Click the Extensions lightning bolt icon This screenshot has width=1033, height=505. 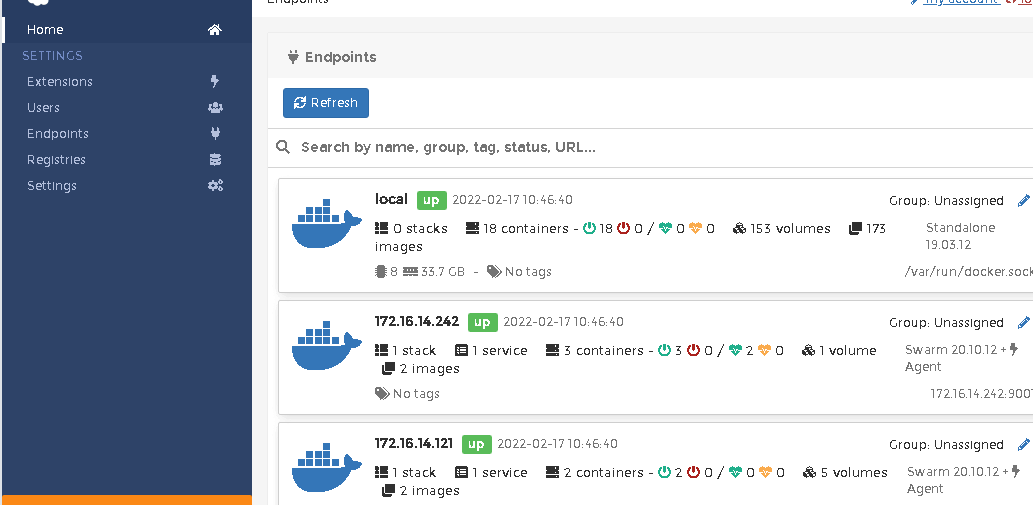[215, 82]
